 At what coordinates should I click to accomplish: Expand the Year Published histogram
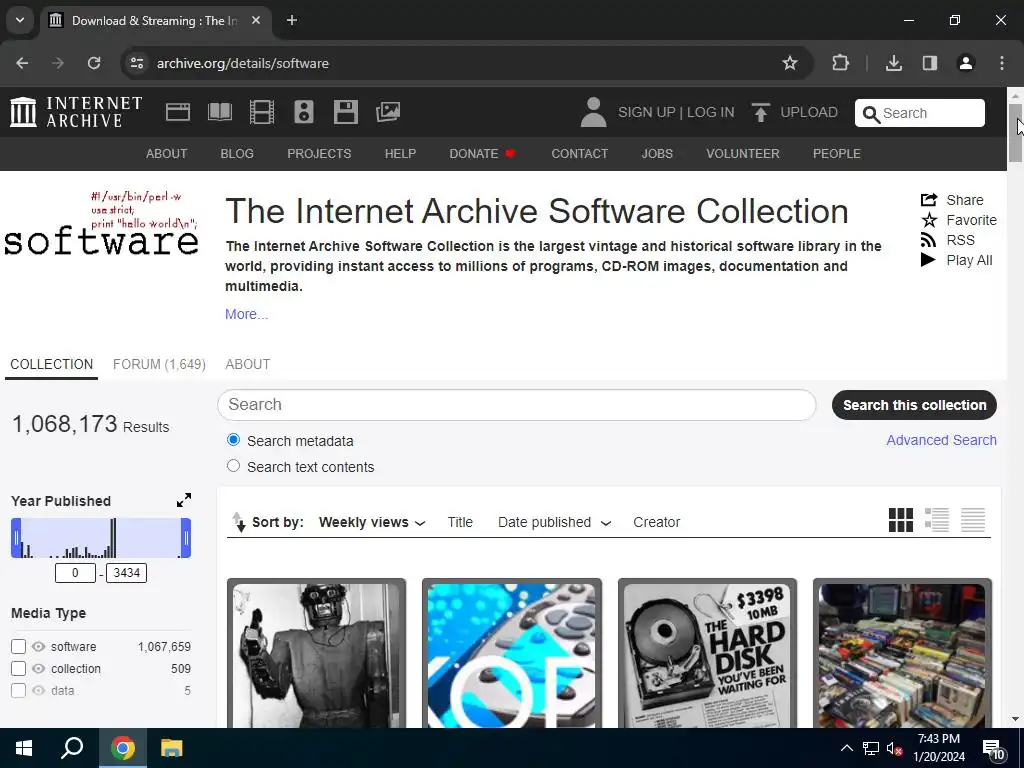pos(184,500)
